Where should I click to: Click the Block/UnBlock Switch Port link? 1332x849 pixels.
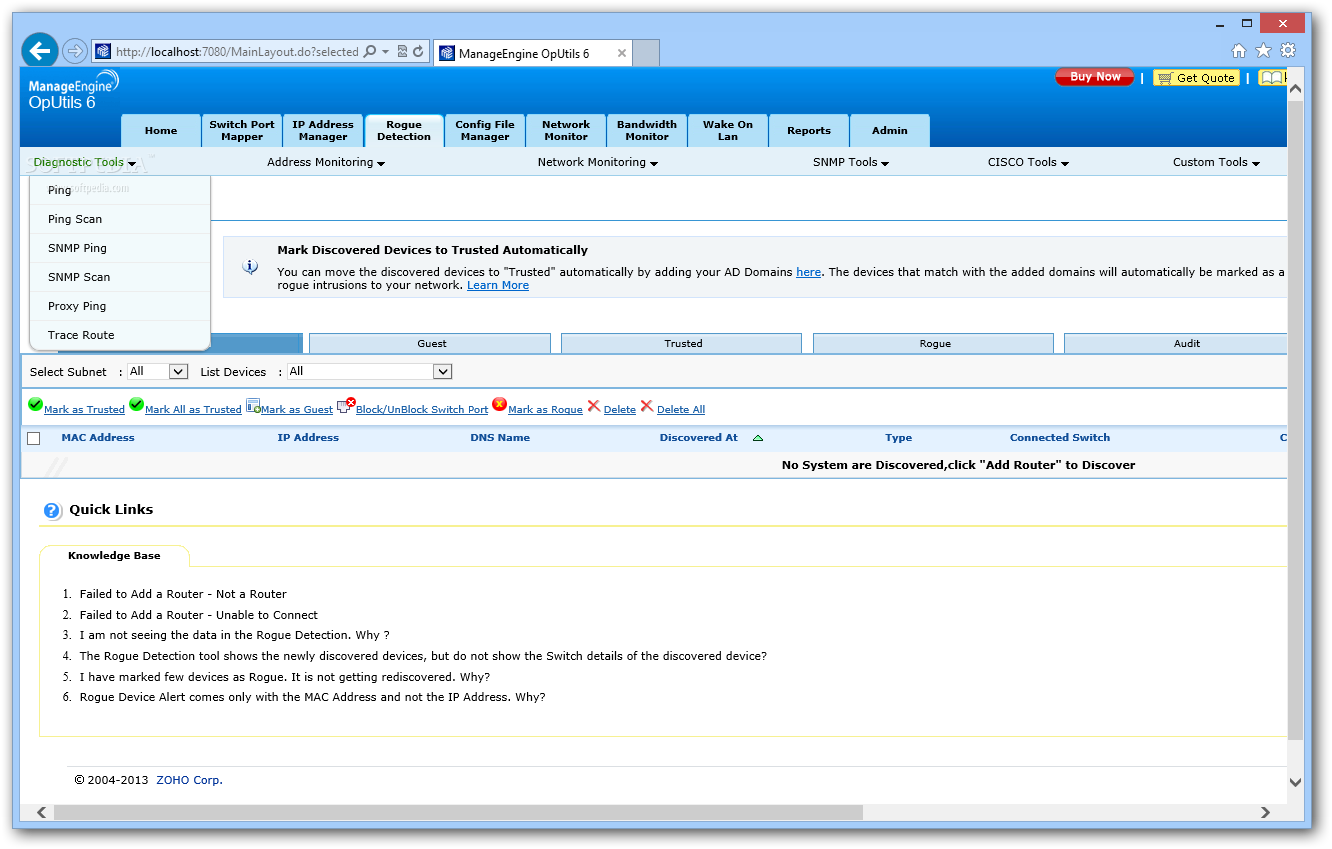422,410
